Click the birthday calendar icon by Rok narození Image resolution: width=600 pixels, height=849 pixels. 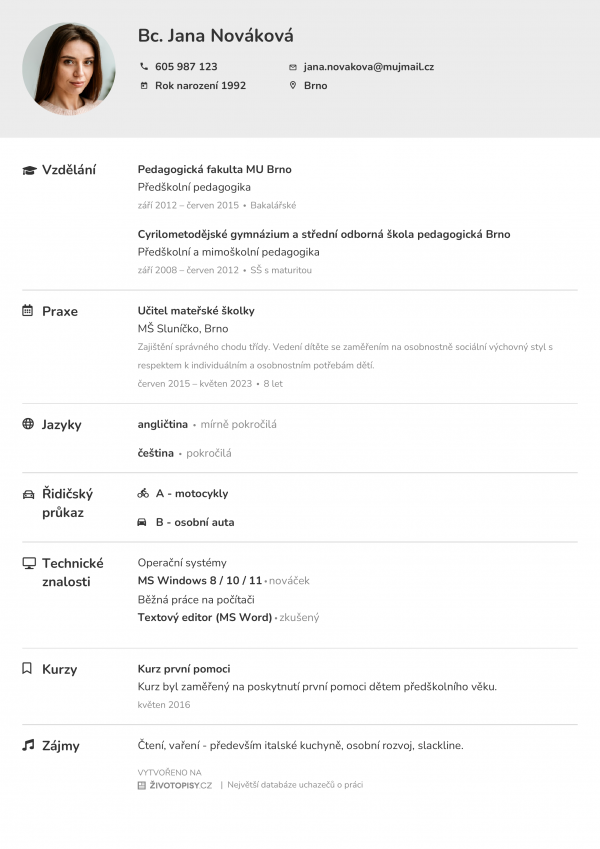(144, 86)
